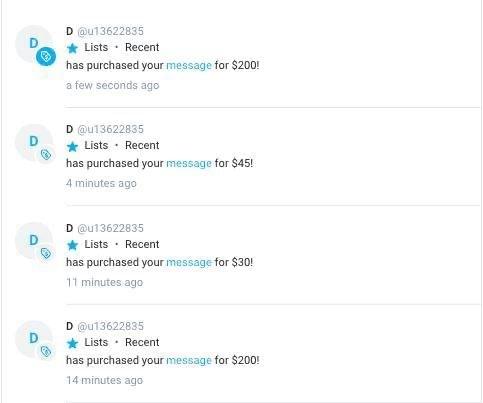Click @u13622835 username in the $45 notification
This screenshot has height=403, width=483.
(x=110, y=129)
